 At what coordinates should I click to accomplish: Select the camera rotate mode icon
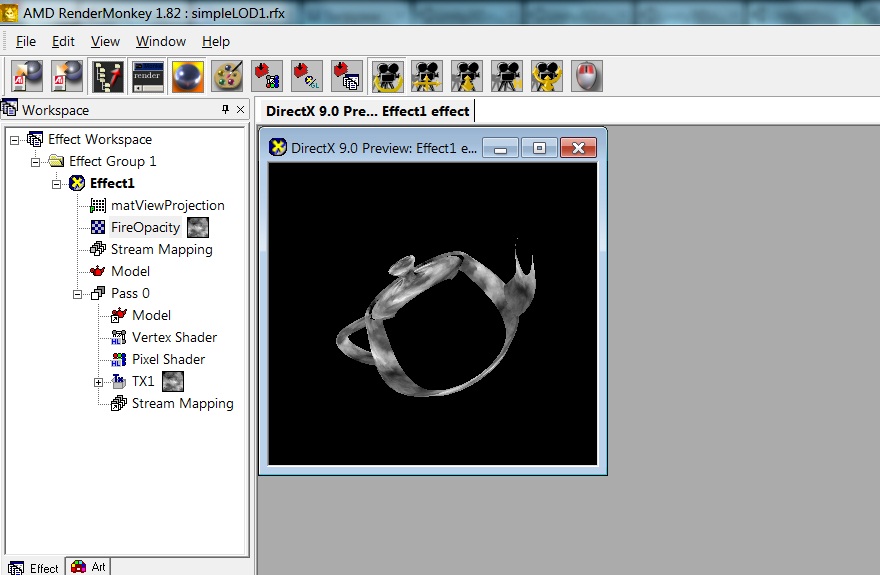[387, 76]
